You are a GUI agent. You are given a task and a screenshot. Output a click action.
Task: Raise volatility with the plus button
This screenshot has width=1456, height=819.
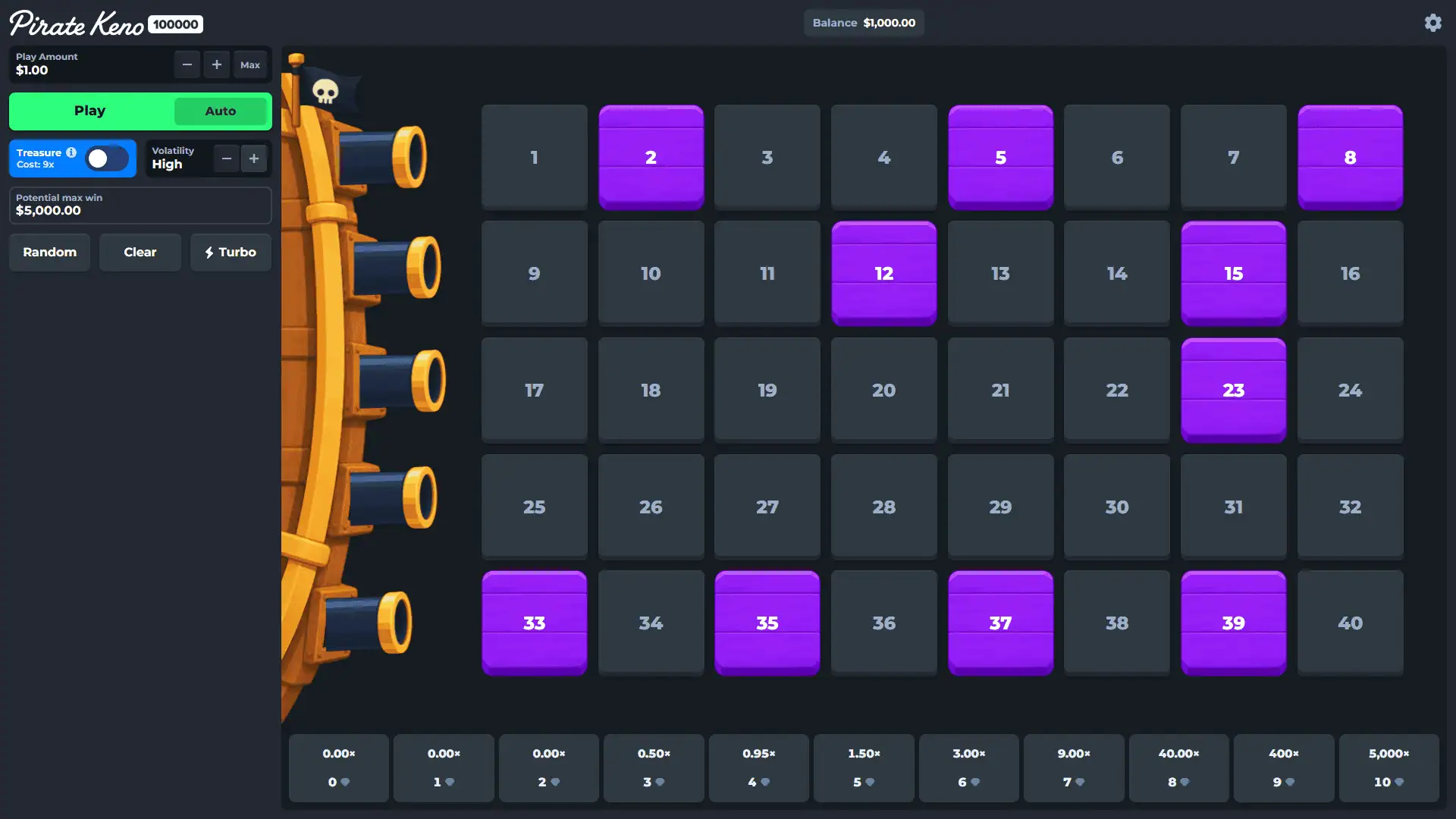[254, 158]
